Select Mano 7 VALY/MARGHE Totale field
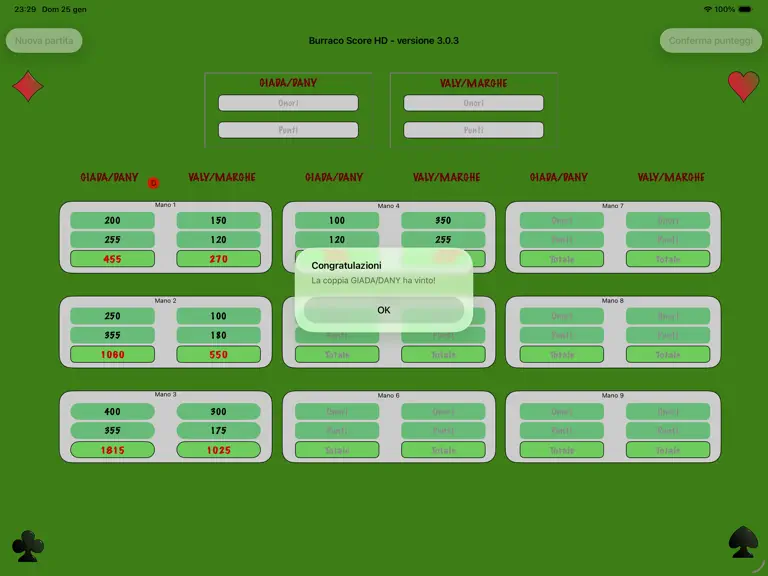This screenshot has width=768, height=576. click(x=668, y=259)
